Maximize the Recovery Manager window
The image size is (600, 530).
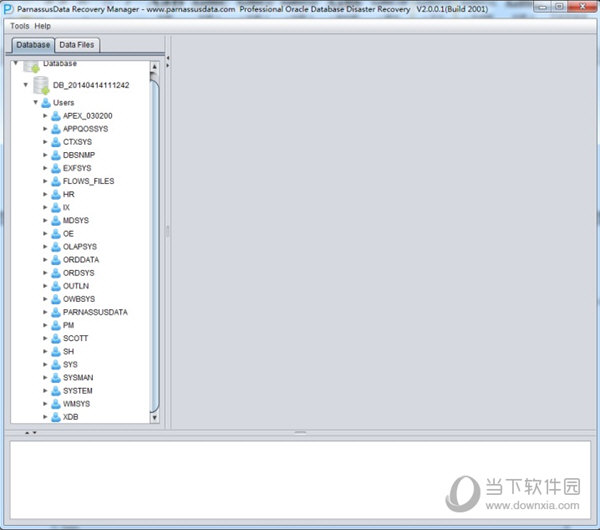(x=560, y=7)
